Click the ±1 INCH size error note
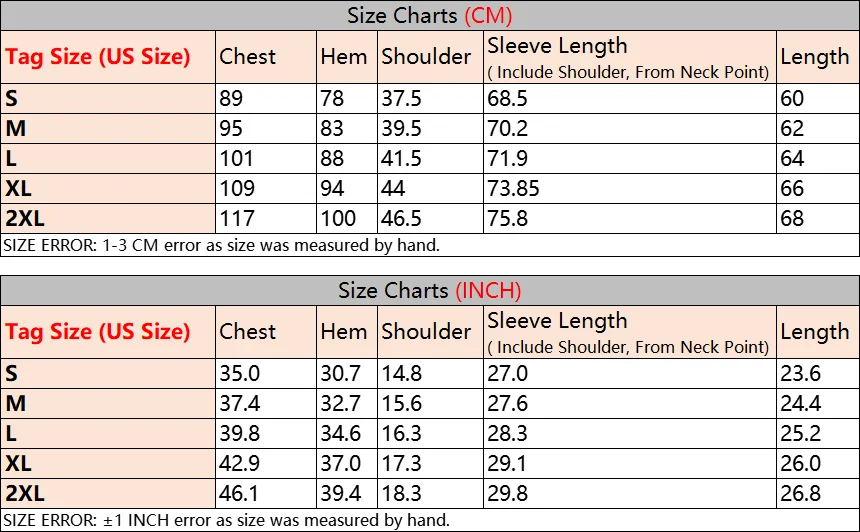 coord(227,520)
